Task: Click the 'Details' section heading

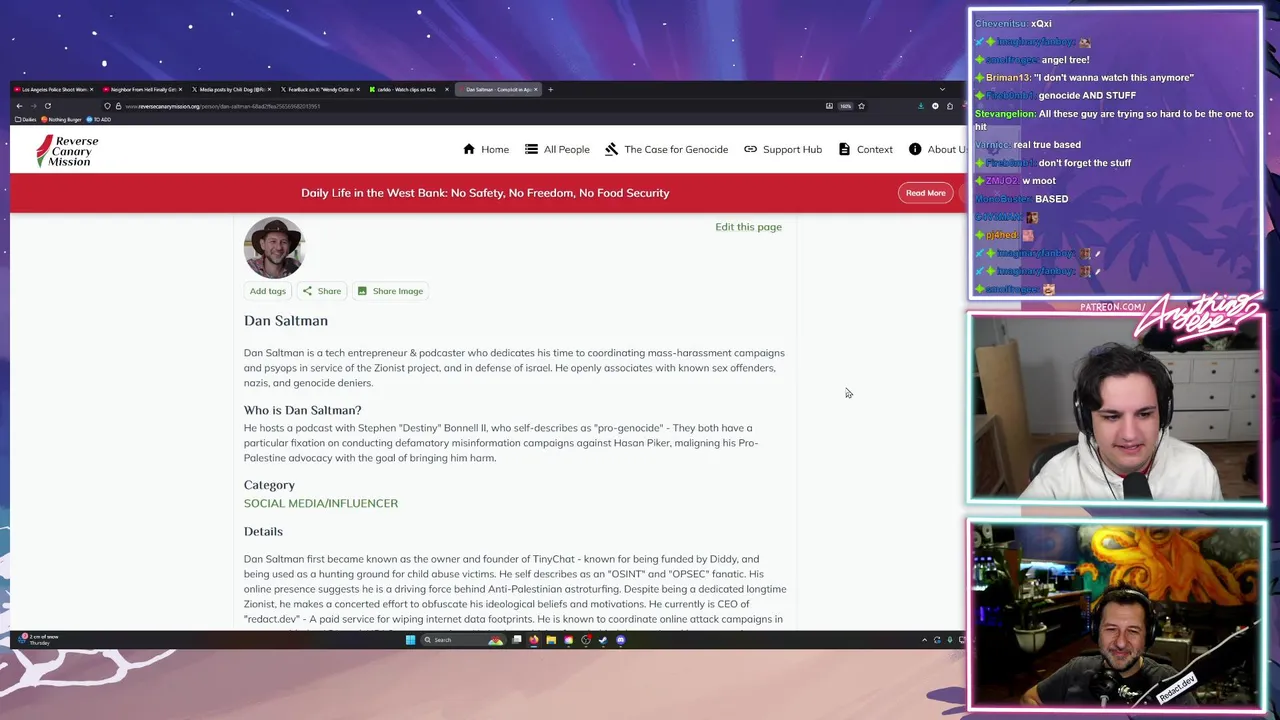Action: (x=263, y=532)
